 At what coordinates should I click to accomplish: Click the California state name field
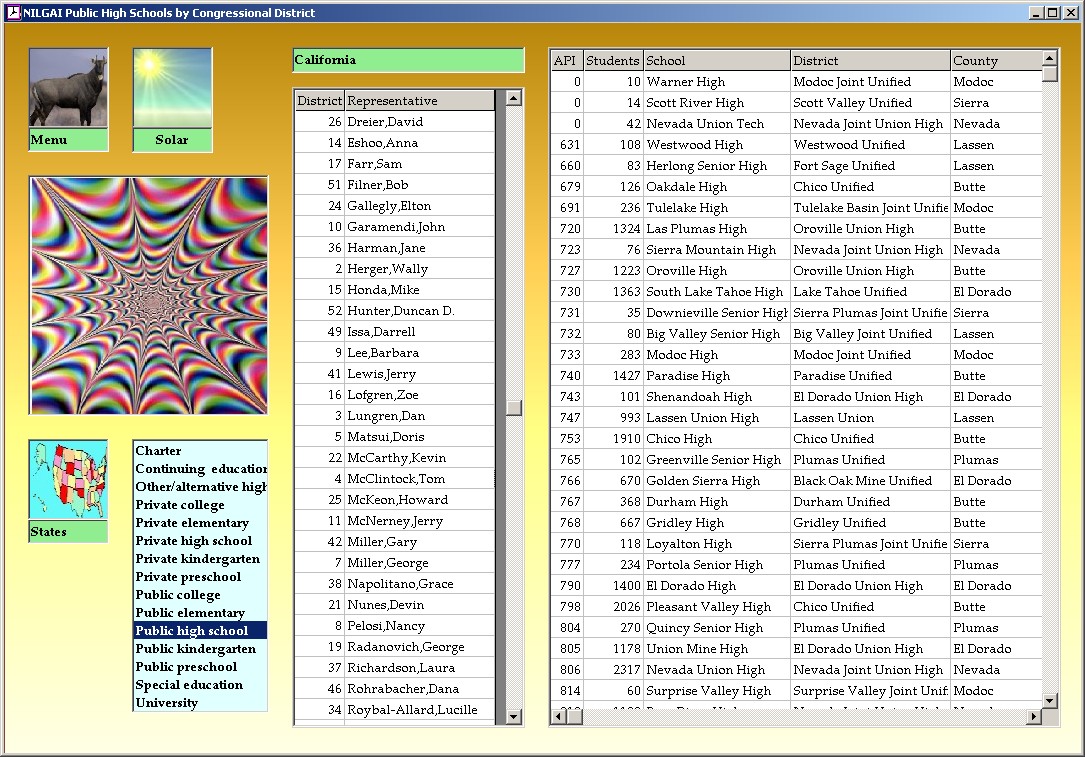click(408, 60)
